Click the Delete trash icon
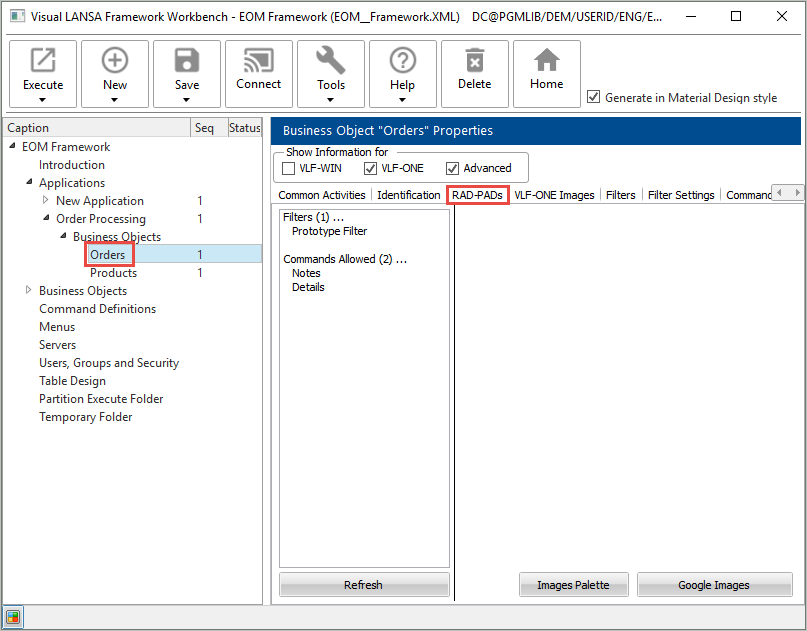 475,62
